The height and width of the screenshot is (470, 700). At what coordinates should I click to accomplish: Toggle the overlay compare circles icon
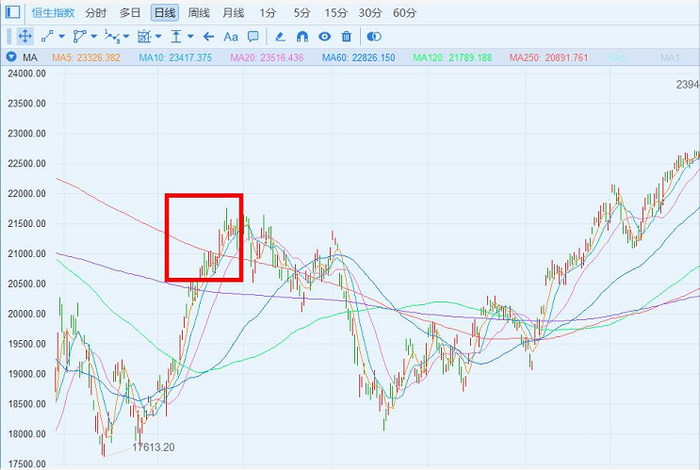pyautogui.click(x=374, y=37)
